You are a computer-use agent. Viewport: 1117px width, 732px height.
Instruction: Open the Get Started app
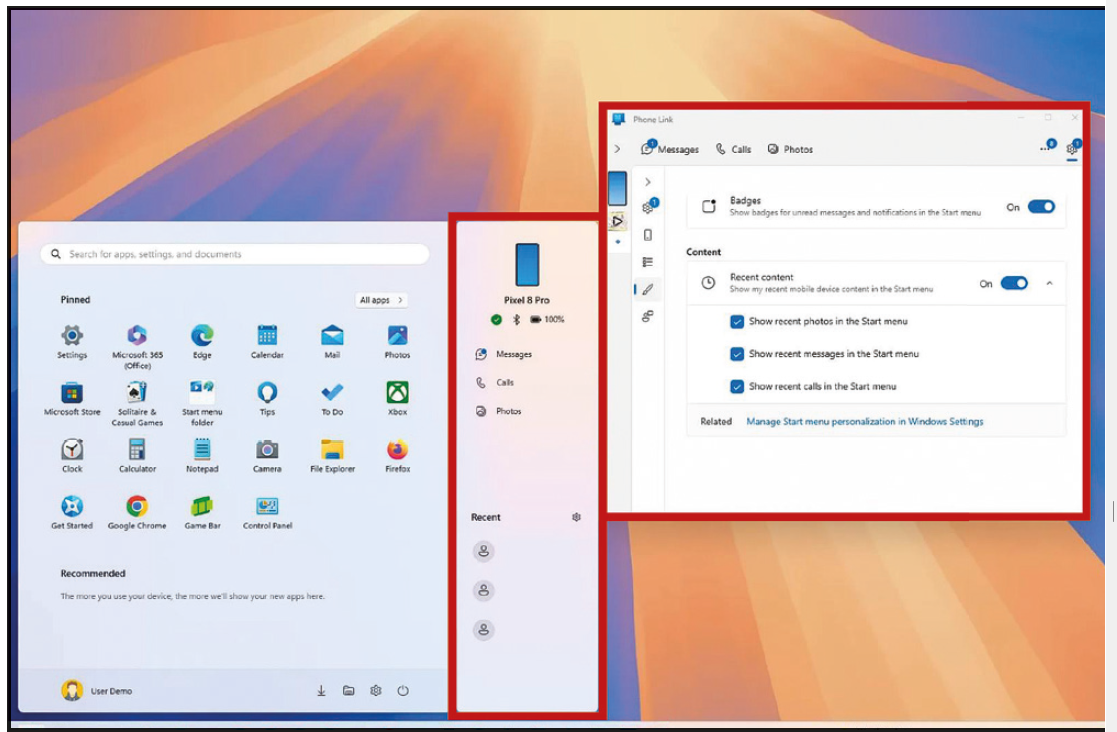72,512
